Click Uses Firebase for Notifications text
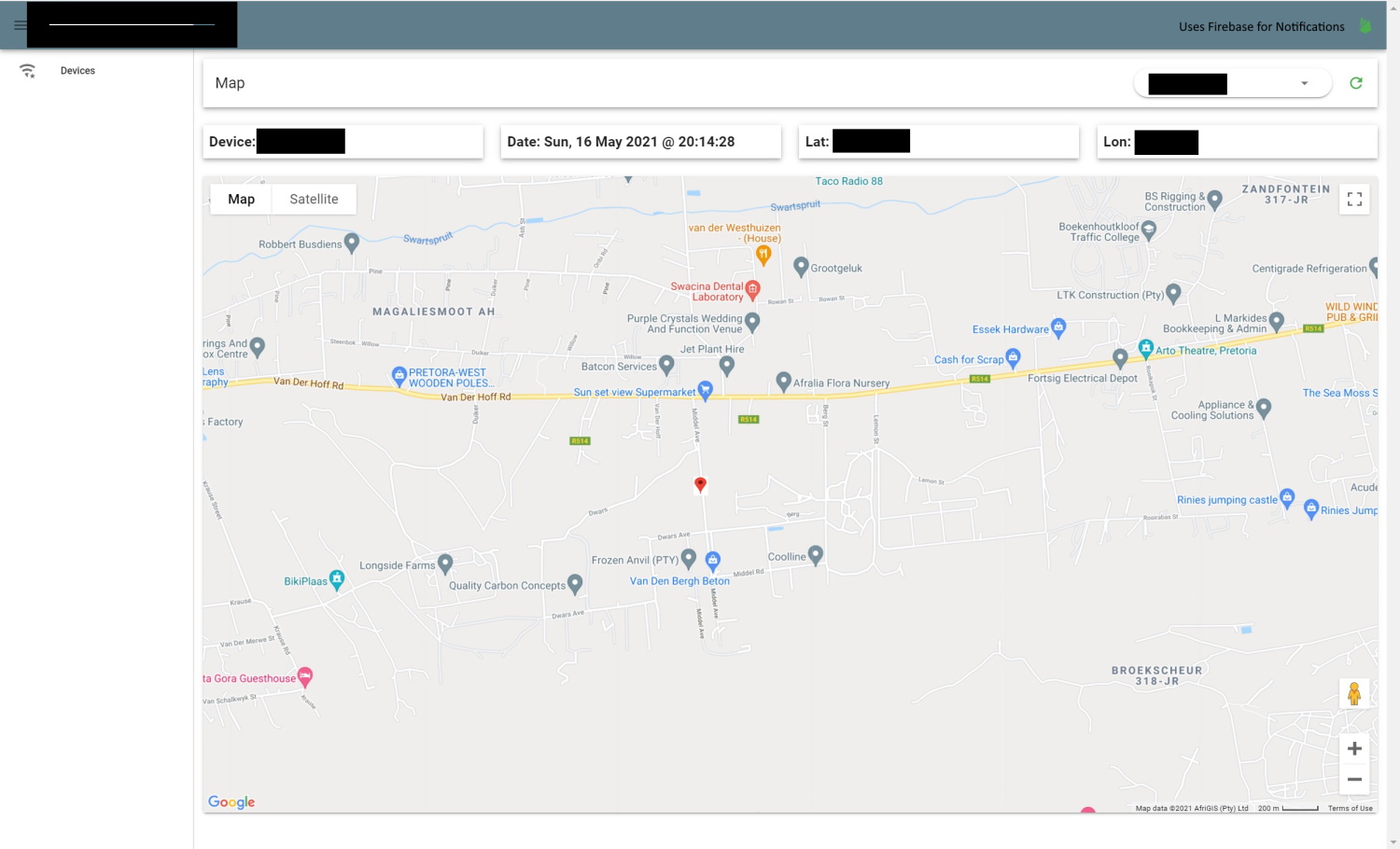This screenshot has height=849, width=1400. (x=1262, y=27)
